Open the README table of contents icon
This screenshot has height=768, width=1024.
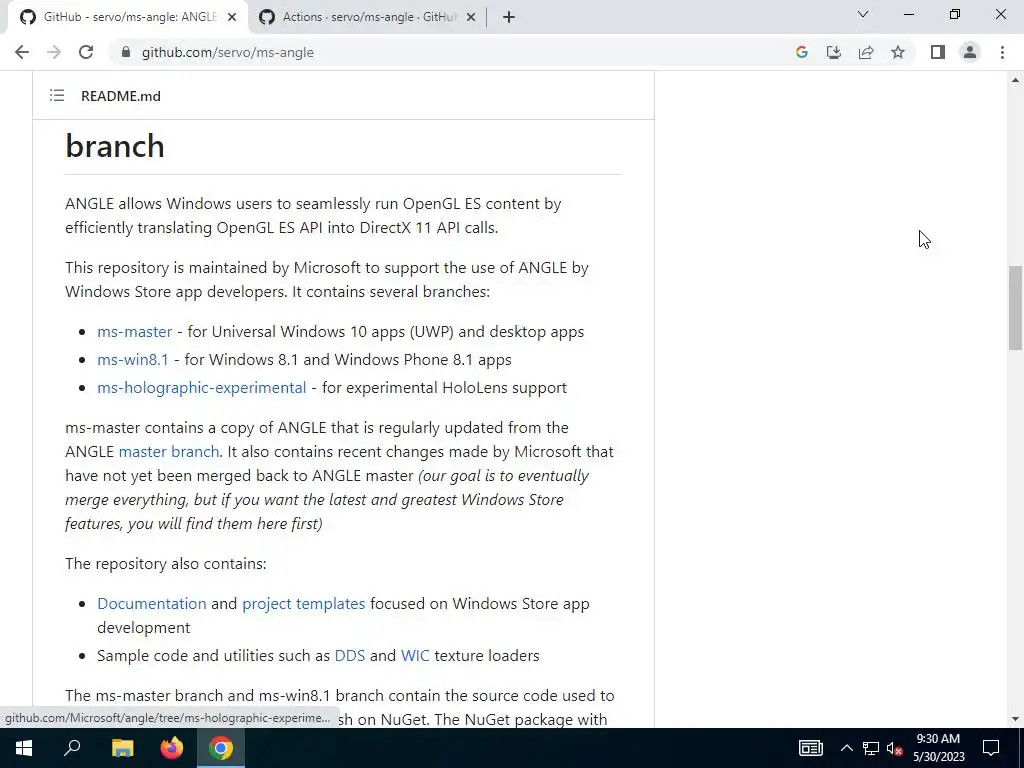(57, 96)
